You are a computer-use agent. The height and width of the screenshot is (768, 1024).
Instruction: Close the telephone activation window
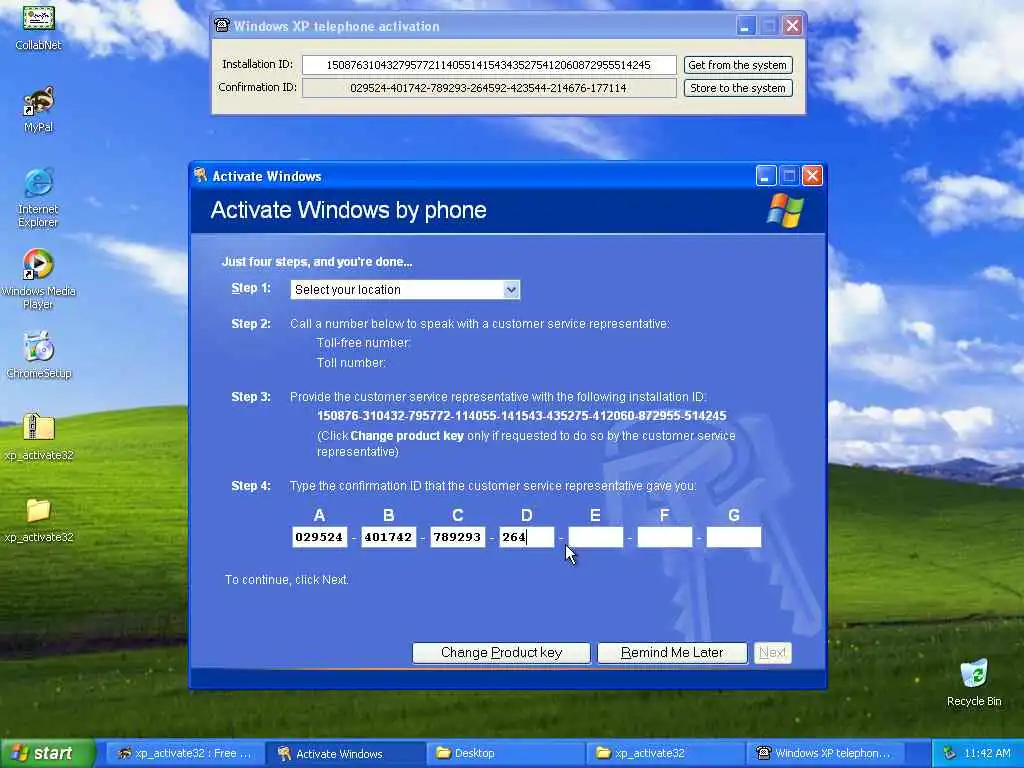click(x=792, y=25)
